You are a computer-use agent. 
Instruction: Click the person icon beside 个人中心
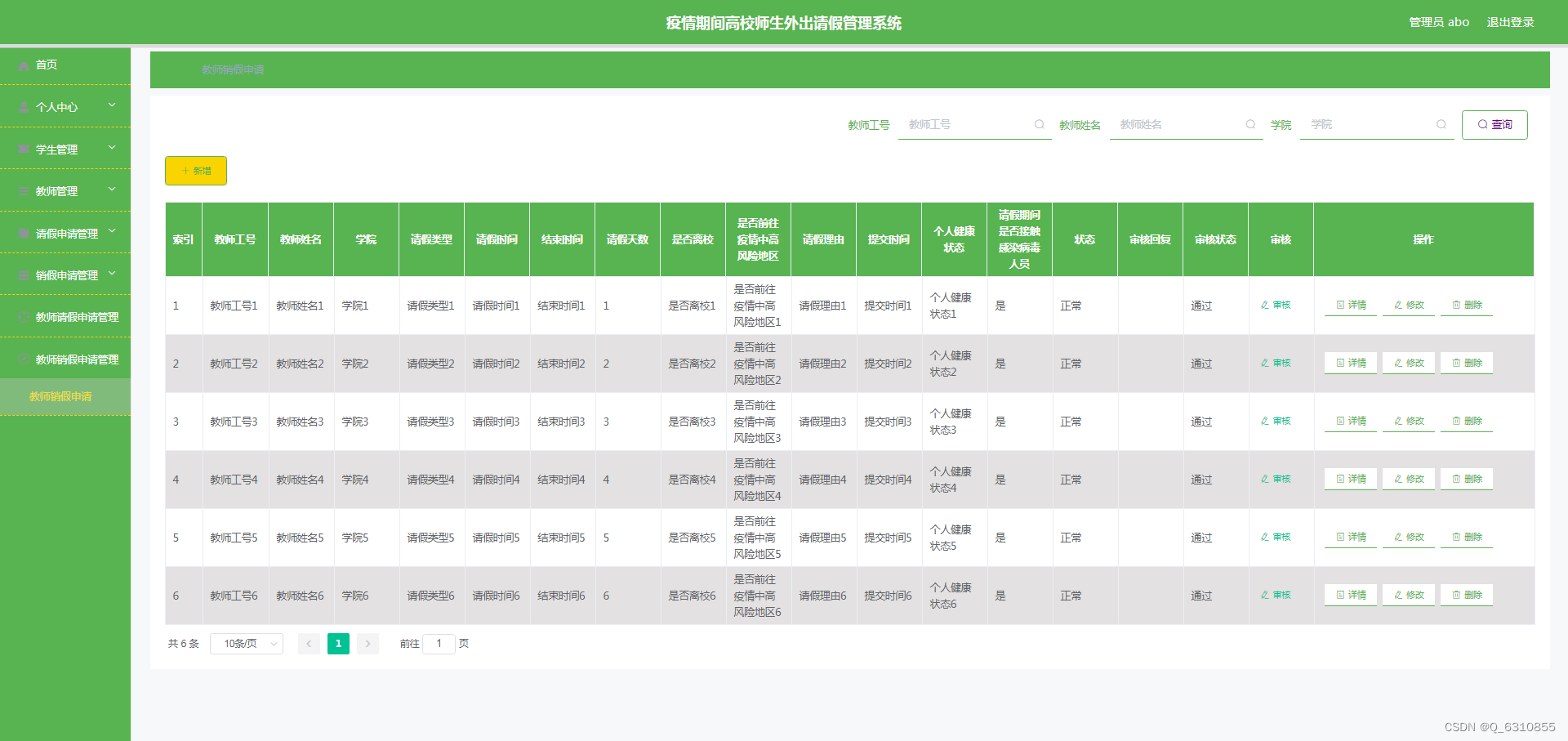tap(24, 107)
